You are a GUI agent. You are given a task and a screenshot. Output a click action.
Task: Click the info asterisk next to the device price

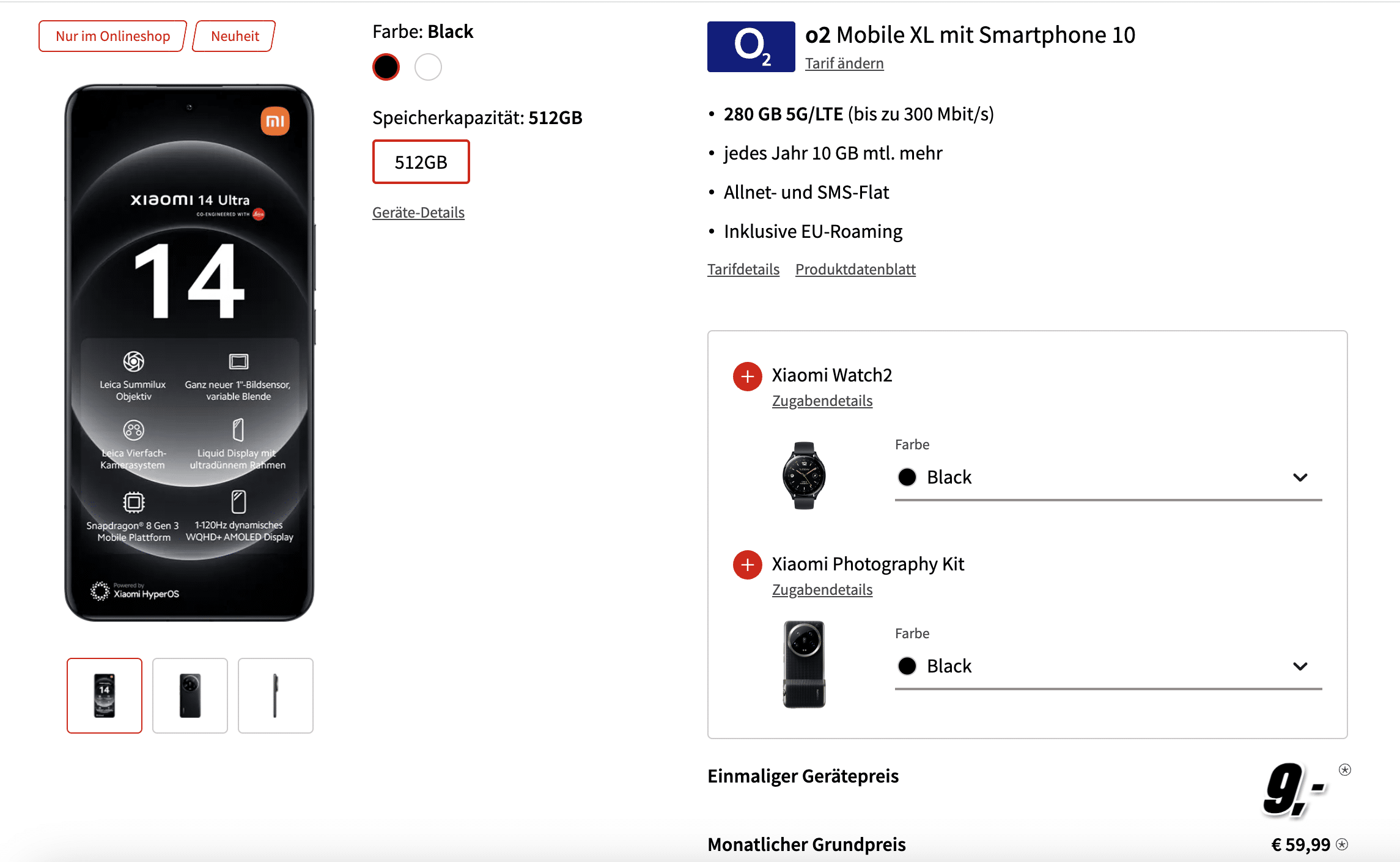tap(1344, 770)
